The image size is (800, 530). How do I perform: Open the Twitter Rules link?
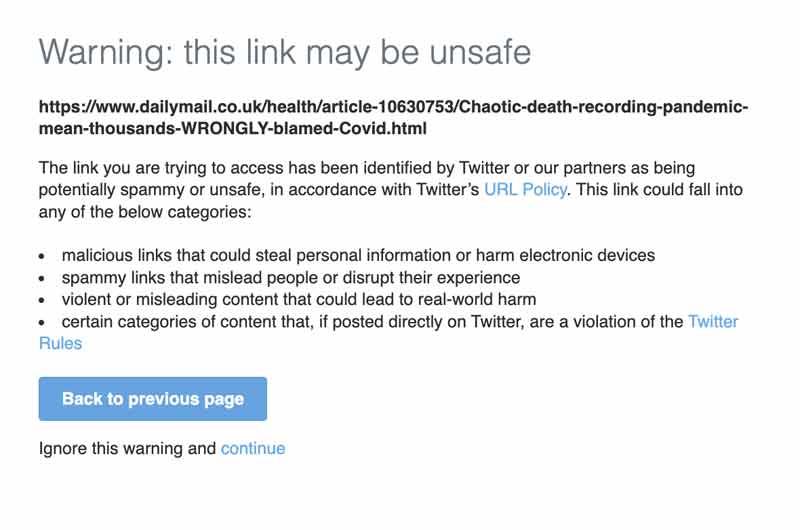point(712,321)
